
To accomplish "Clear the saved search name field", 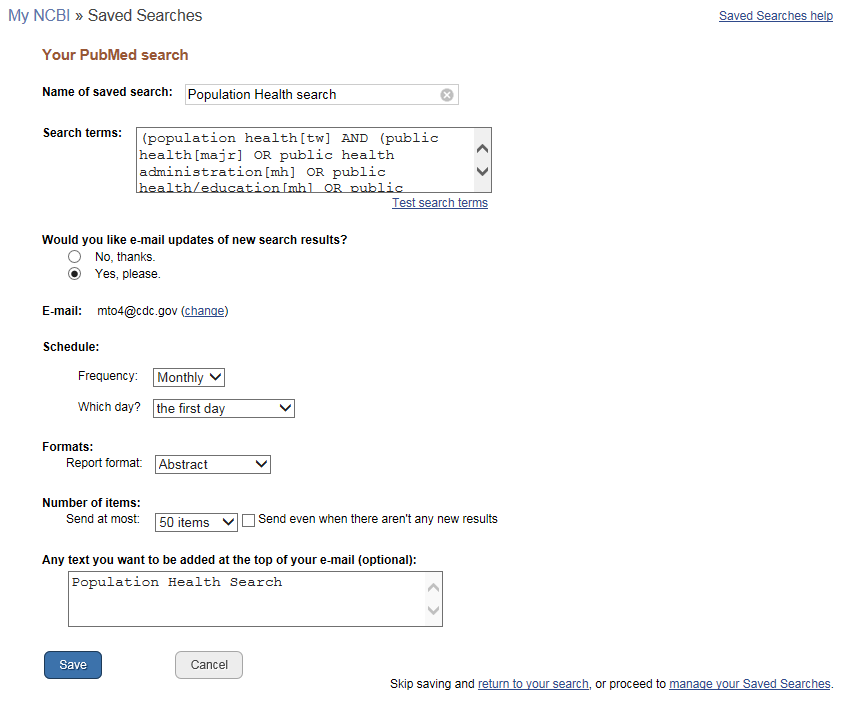I will pyautogui.click(x=447, y=95).
